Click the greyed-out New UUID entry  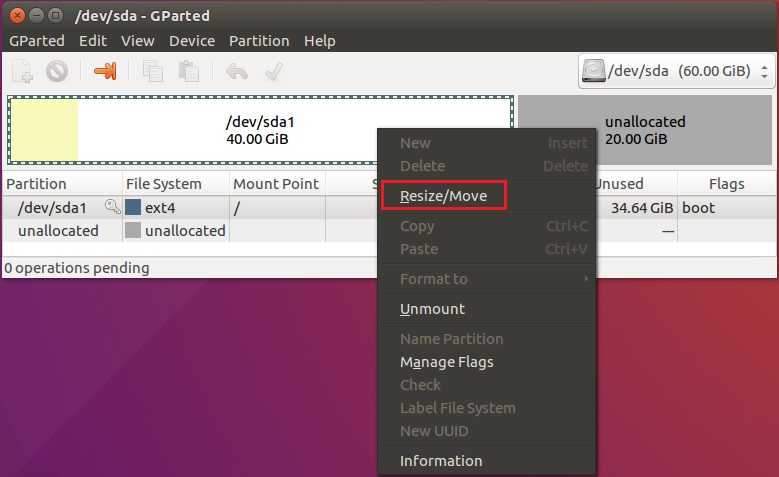tap(487, 431)
